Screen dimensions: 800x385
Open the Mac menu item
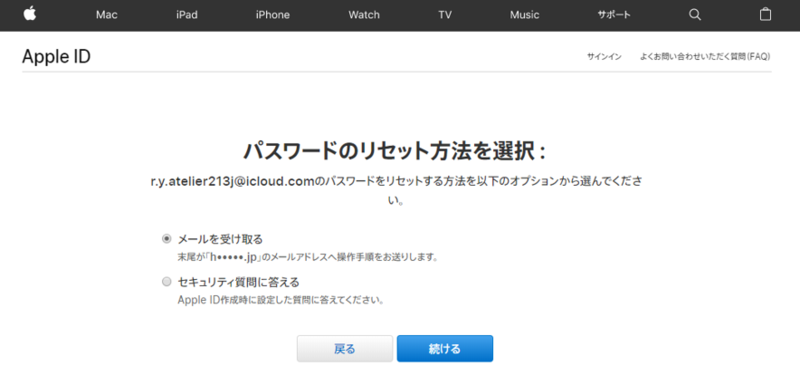[x=107, y=15]
